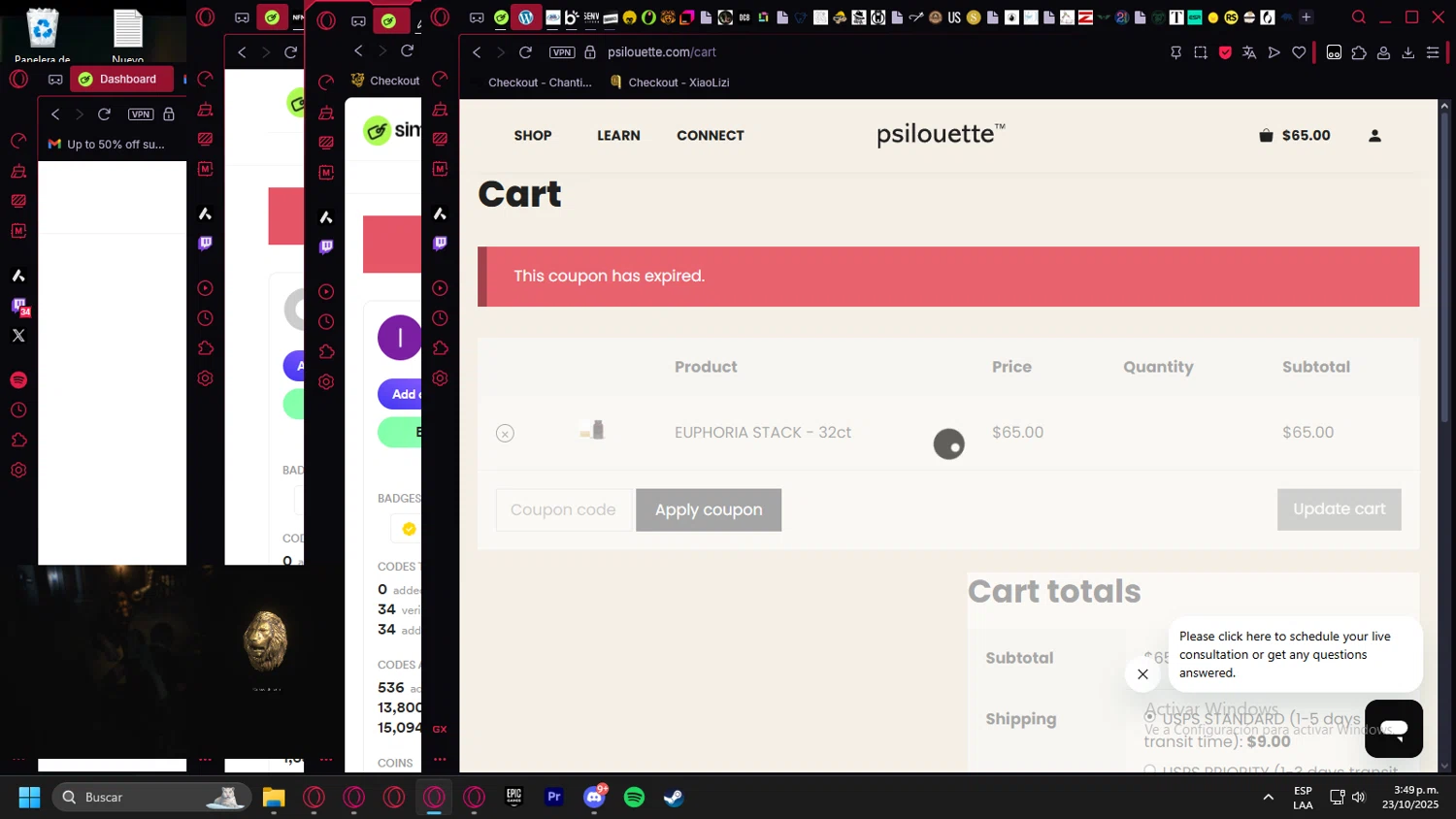Open File Explorer from the taskbar

coord(274,798)
